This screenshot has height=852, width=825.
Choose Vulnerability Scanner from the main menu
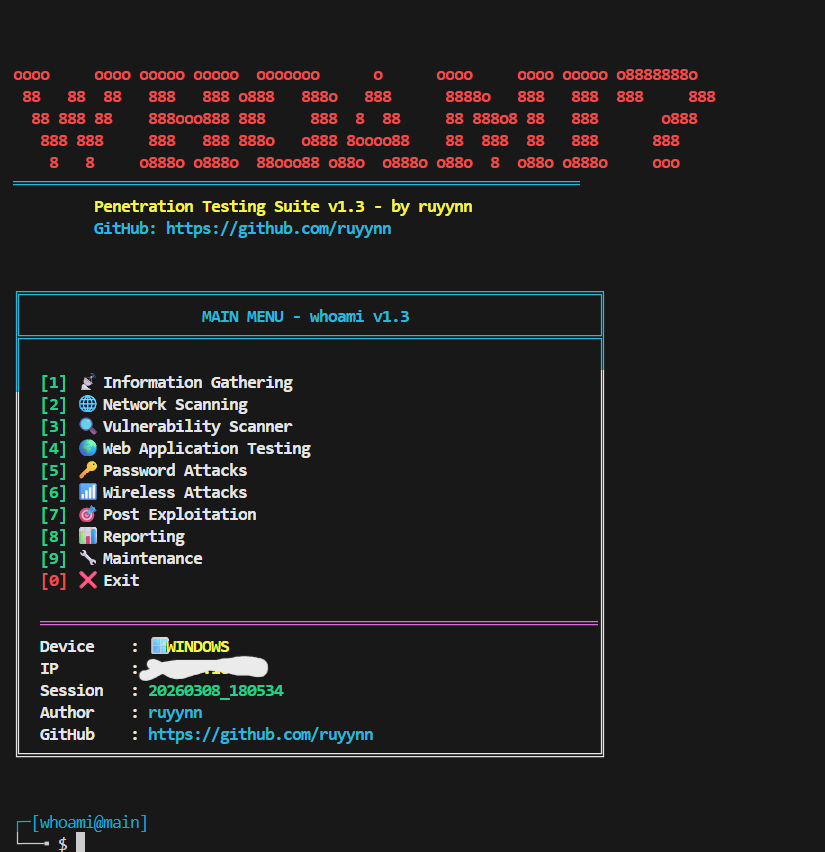click(197, 427)
